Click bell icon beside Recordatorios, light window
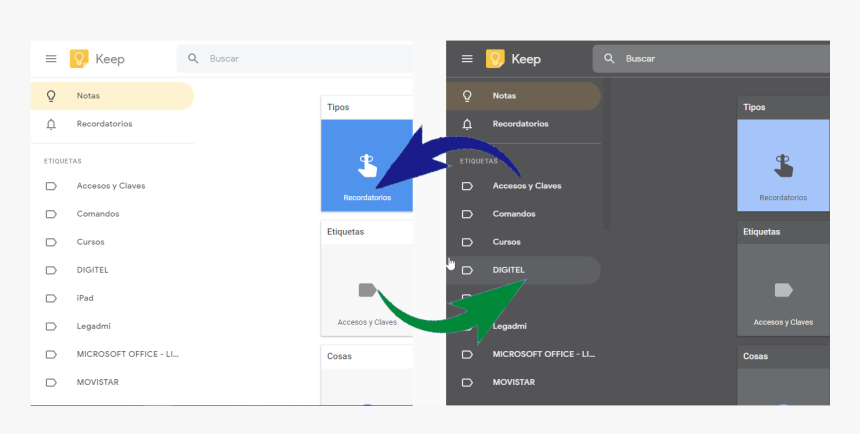 (x=51, y=125)
